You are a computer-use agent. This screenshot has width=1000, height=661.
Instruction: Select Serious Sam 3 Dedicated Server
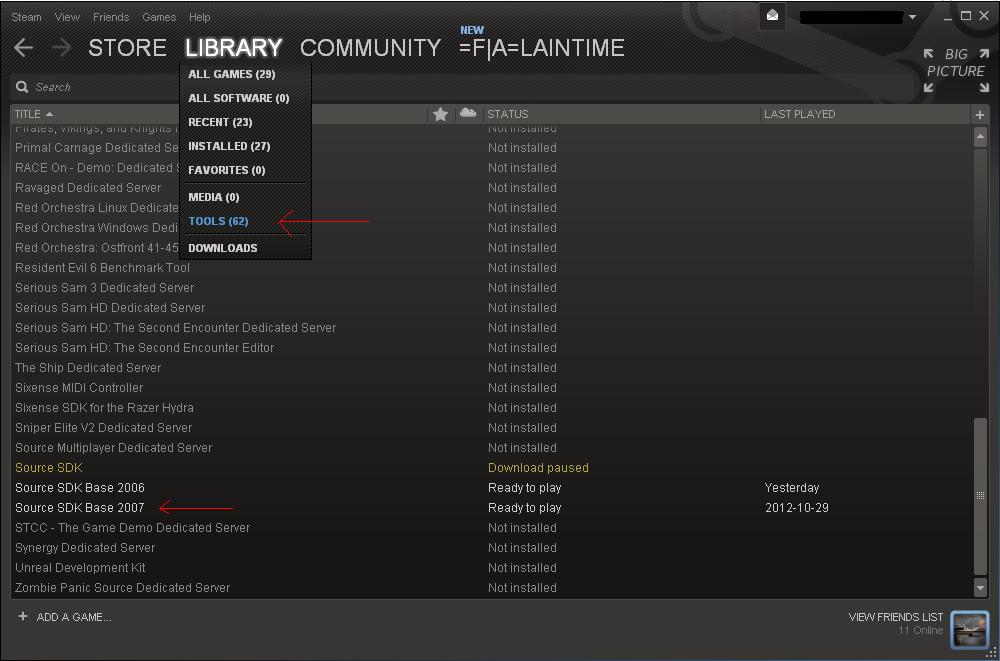[105, 288]
